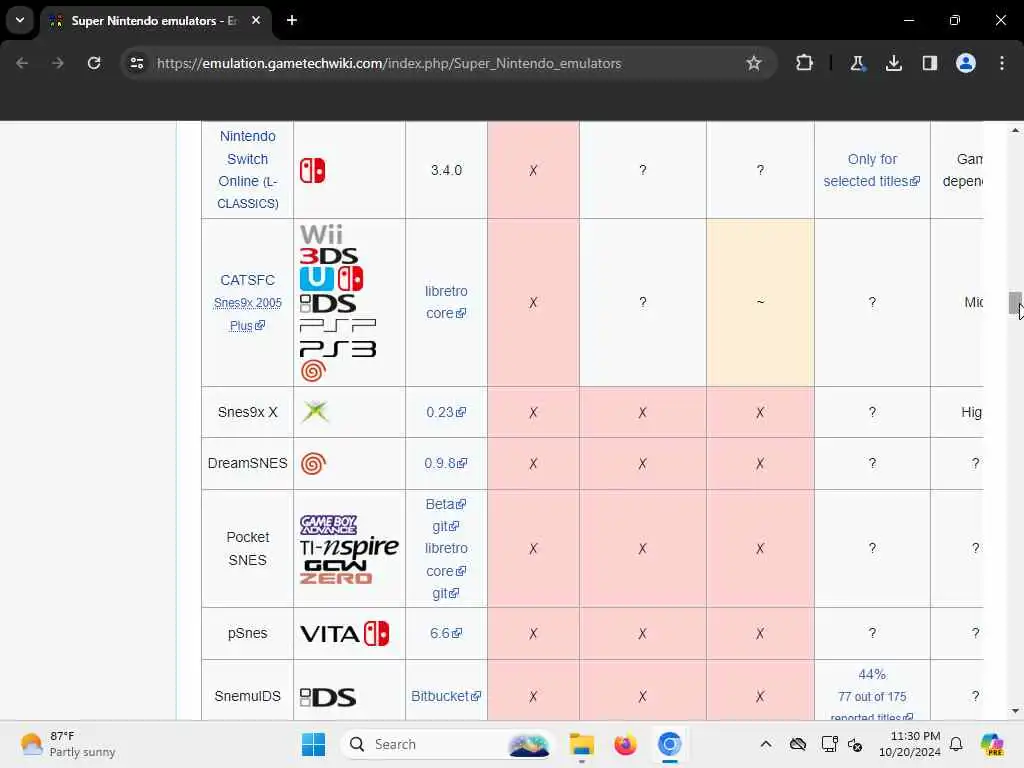This screenshot has height=768, width=1024.
Task: Open the notification bell in system tray
Action: (x=956, y=744)
